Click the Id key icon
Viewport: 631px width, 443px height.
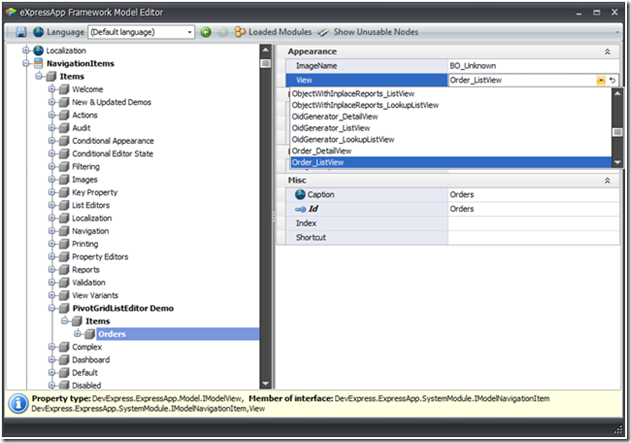coord(300,209)
